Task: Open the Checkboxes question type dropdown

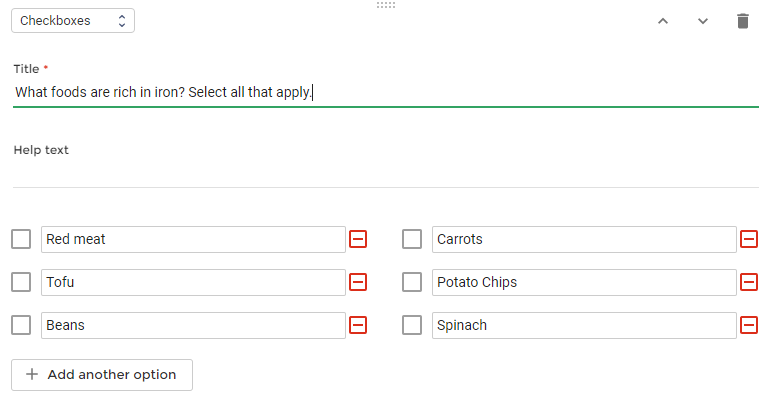Action: click(x=73, y=21)
